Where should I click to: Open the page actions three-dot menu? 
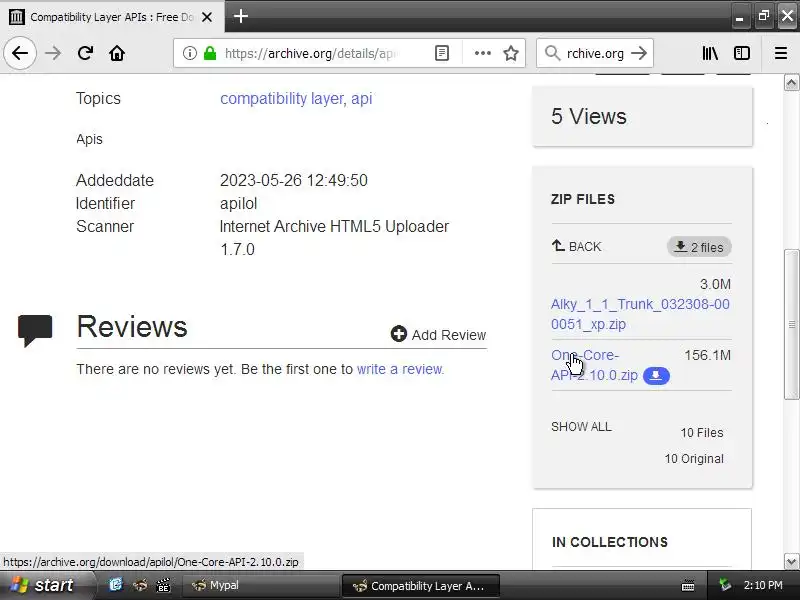point(482,53)
